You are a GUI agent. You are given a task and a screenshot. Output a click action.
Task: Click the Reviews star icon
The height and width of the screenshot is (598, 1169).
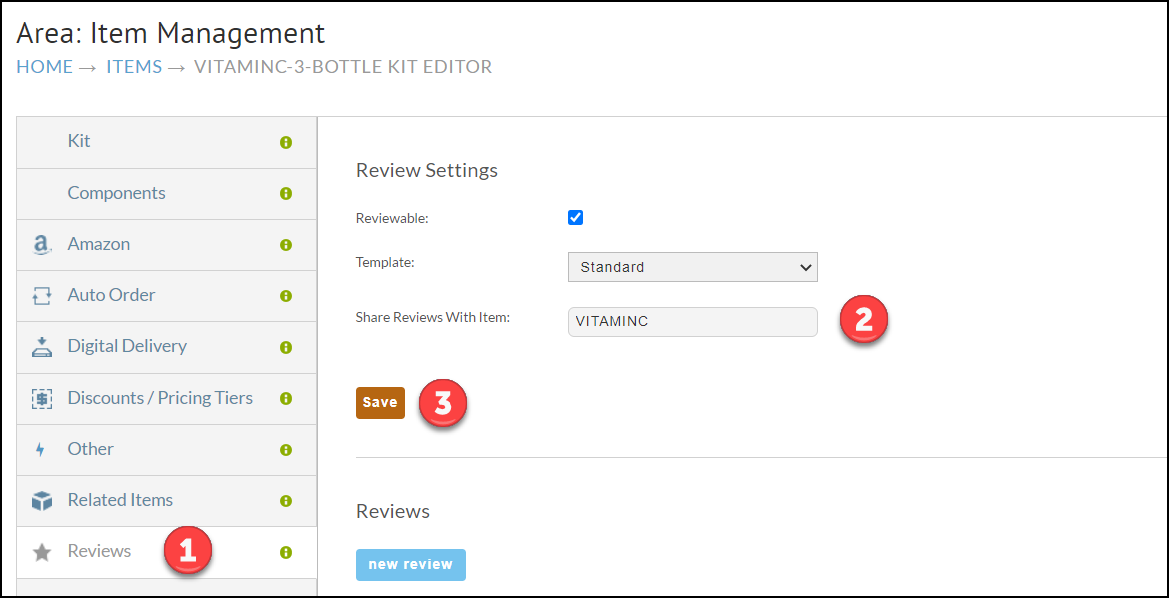[42, 553]
